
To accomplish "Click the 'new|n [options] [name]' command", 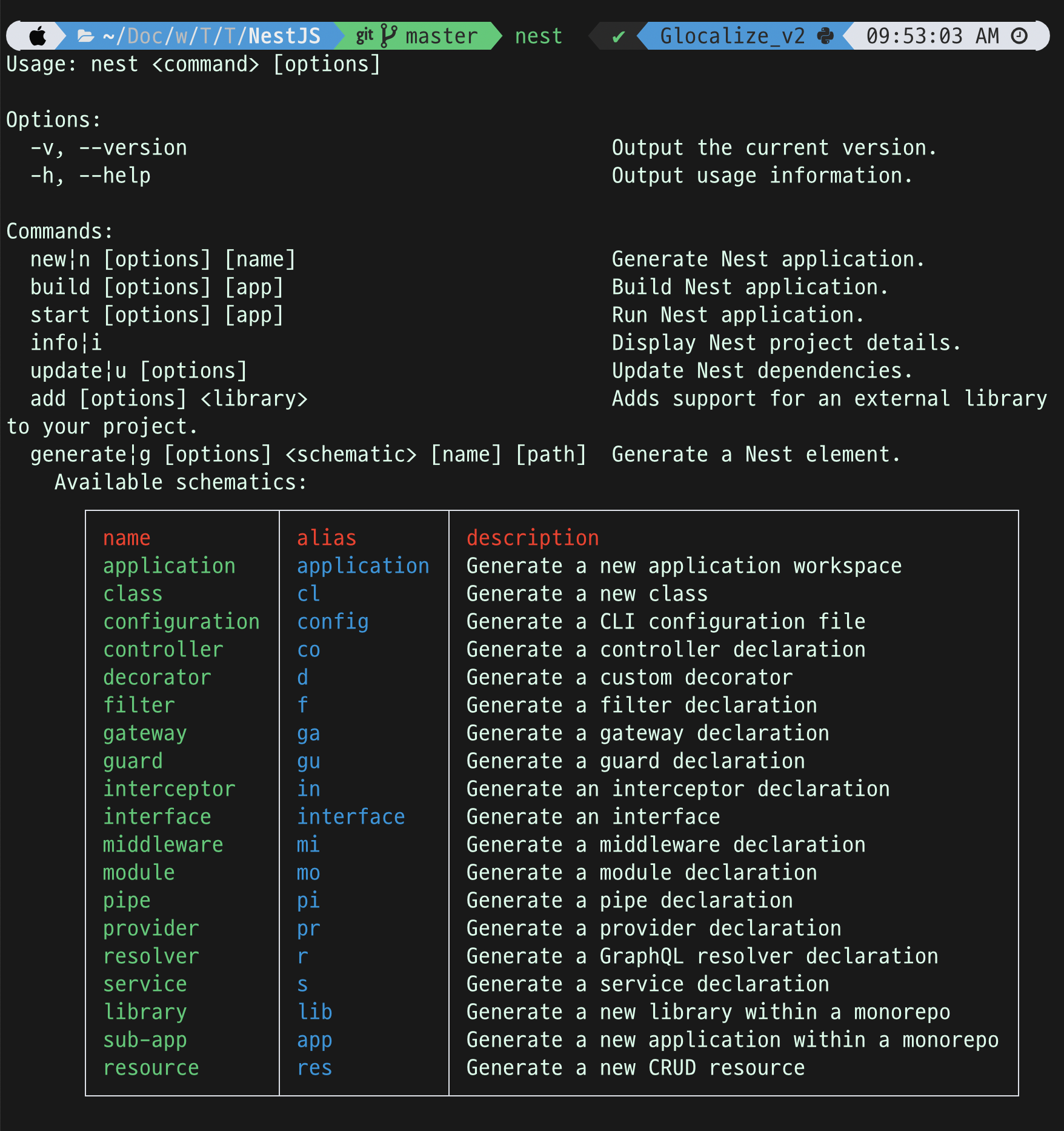I will coord(163,259).
